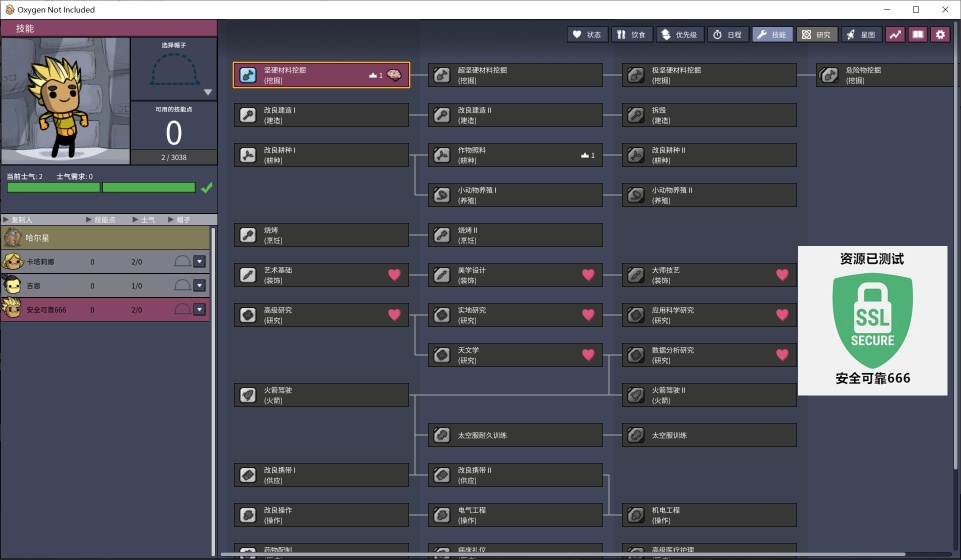Image resolution: width=961 pixels, height=560 pixels.
Task: Toggle the 研究 research screen button
Action: pos(817,35)
